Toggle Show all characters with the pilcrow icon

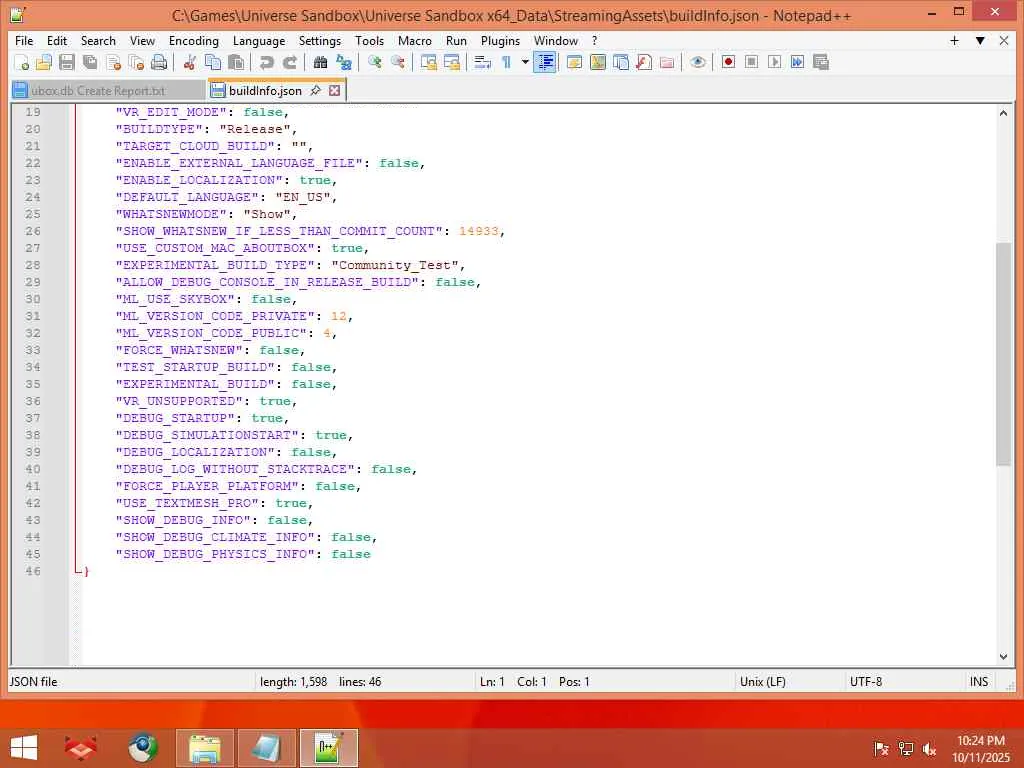click(507, 62)
